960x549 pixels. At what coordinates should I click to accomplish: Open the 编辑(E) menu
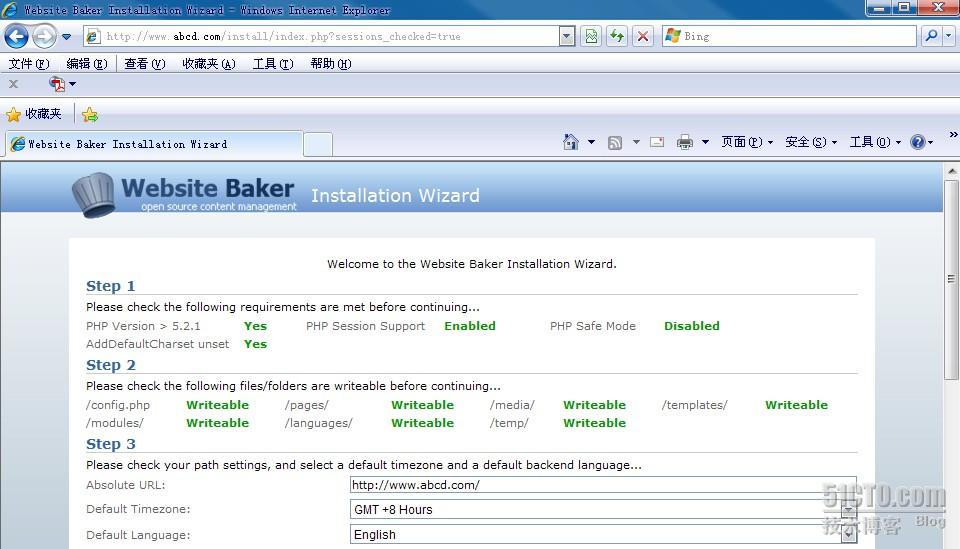pyautogui.click(x=86, y=64)
